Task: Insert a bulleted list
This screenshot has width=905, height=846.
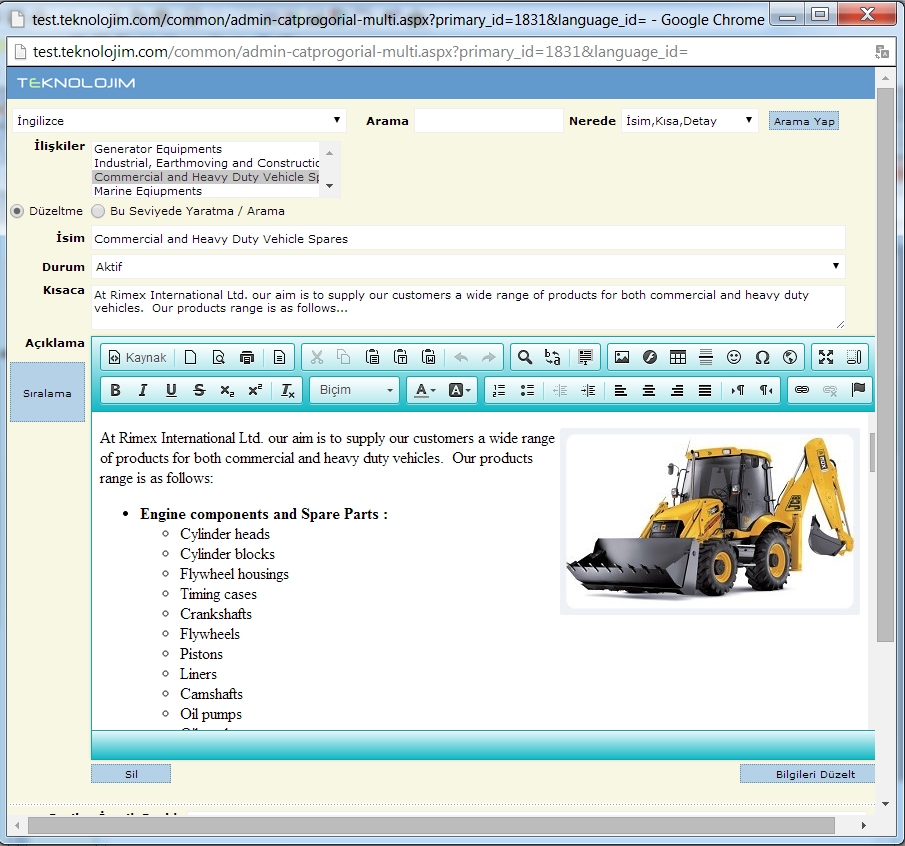Action: click(528, 390)
